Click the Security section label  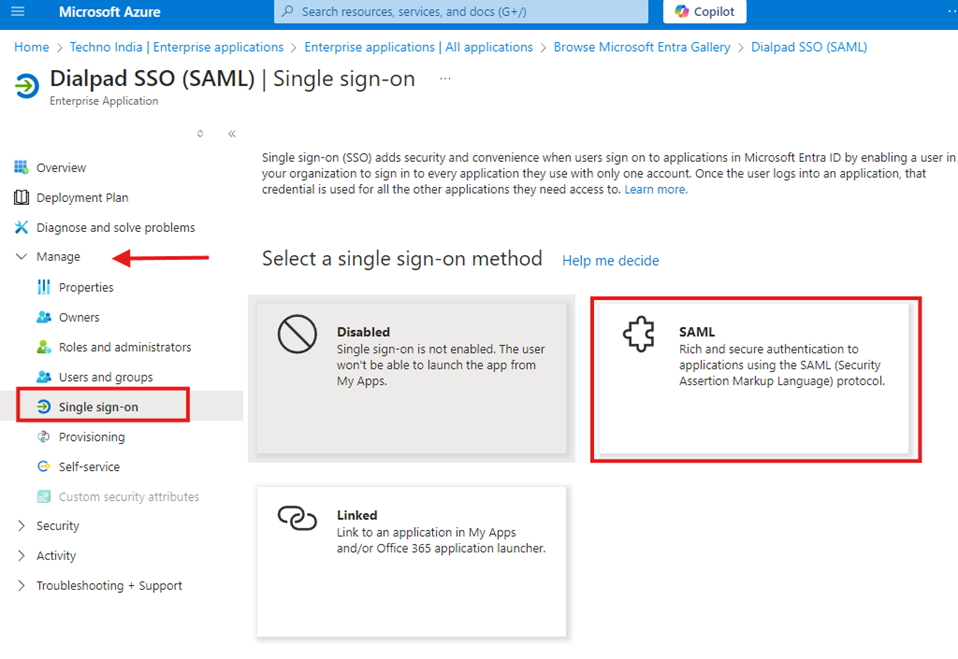57,526
